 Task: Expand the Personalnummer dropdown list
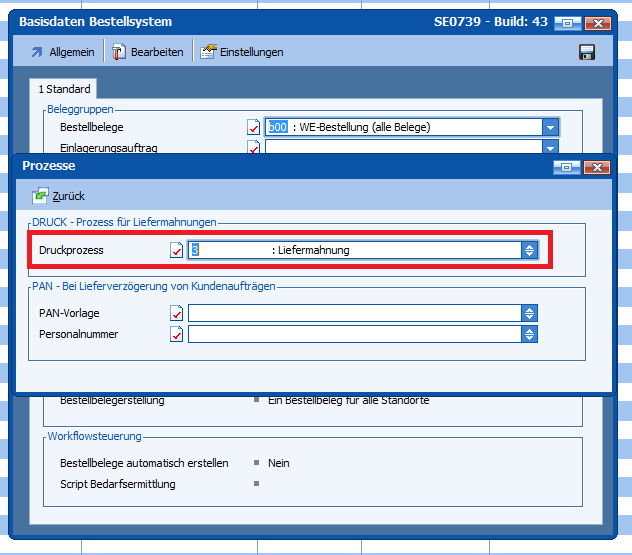(530, 335)
